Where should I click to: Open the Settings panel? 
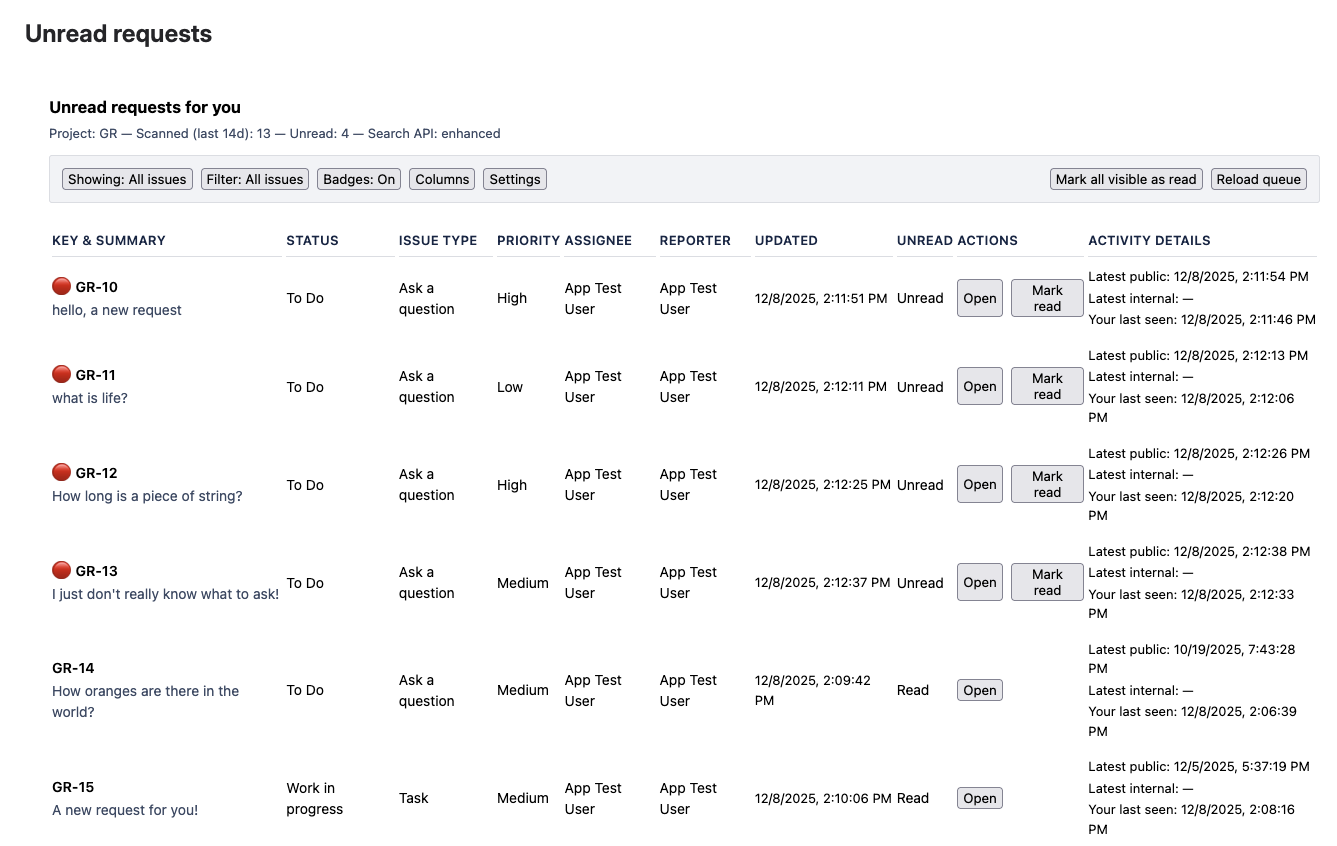514,179
